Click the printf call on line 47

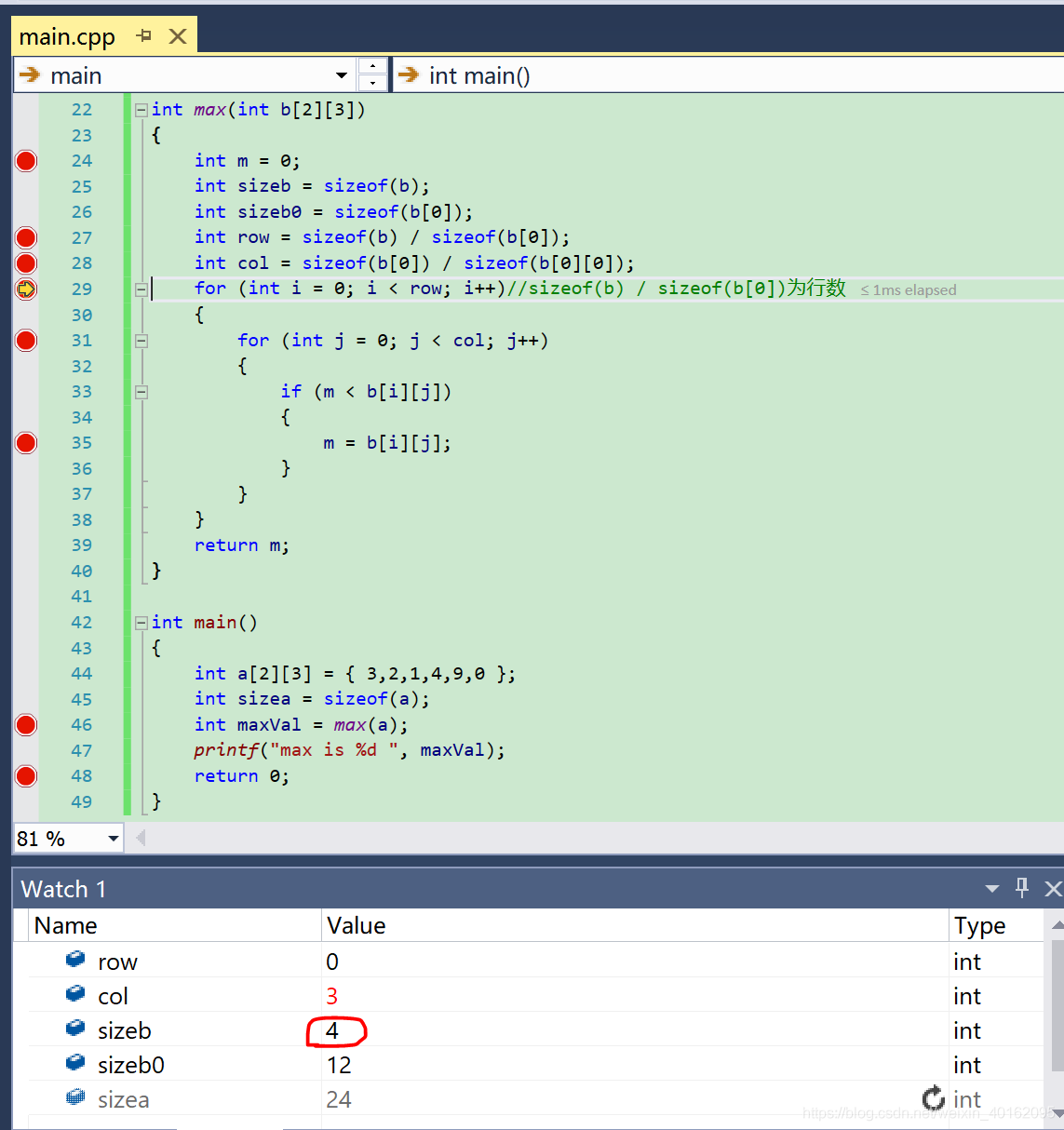[x=350, y=750]
